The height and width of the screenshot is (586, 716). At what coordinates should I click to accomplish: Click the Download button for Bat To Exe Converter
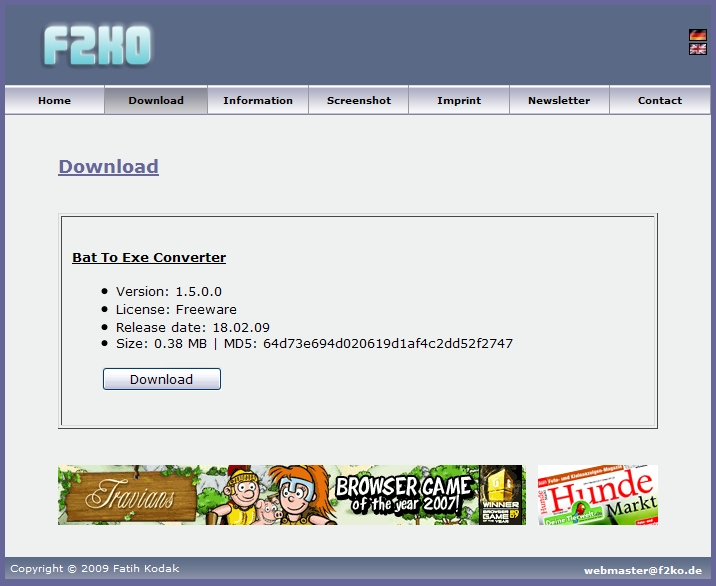(162, 379)
